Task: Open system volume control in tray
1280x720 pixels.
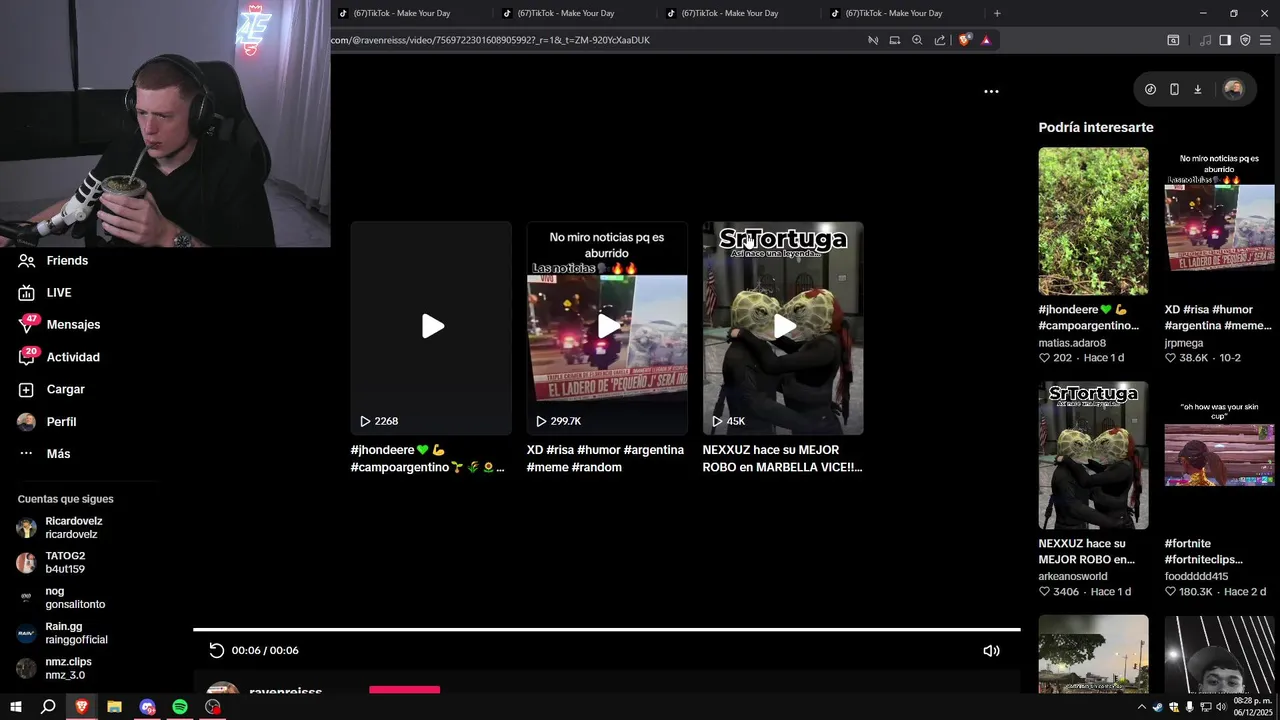Action: click(1221, 707)
